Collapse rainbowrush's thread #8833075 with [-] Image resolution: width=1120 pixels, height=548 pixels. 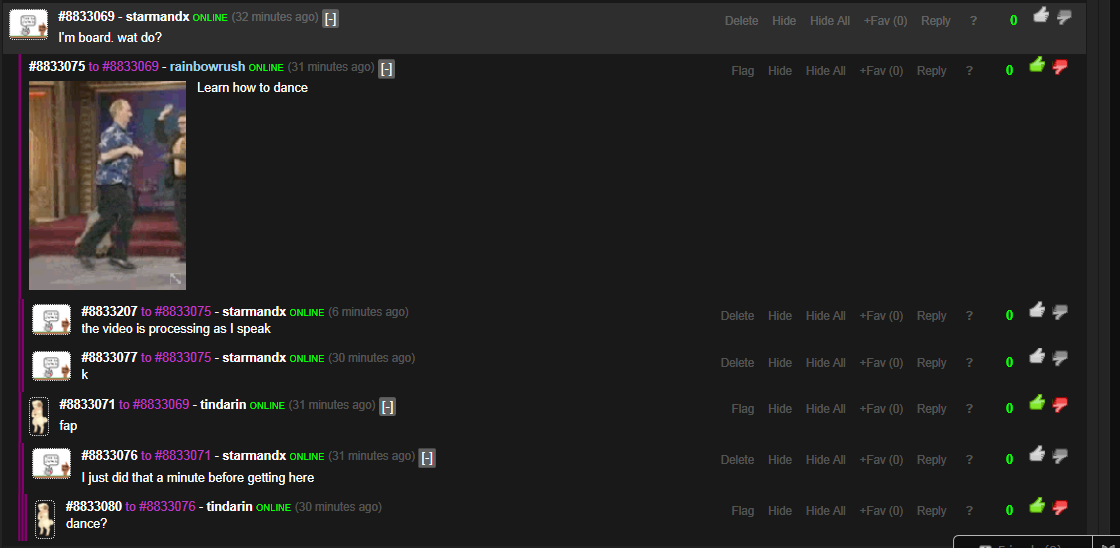(x=386, y=69)
